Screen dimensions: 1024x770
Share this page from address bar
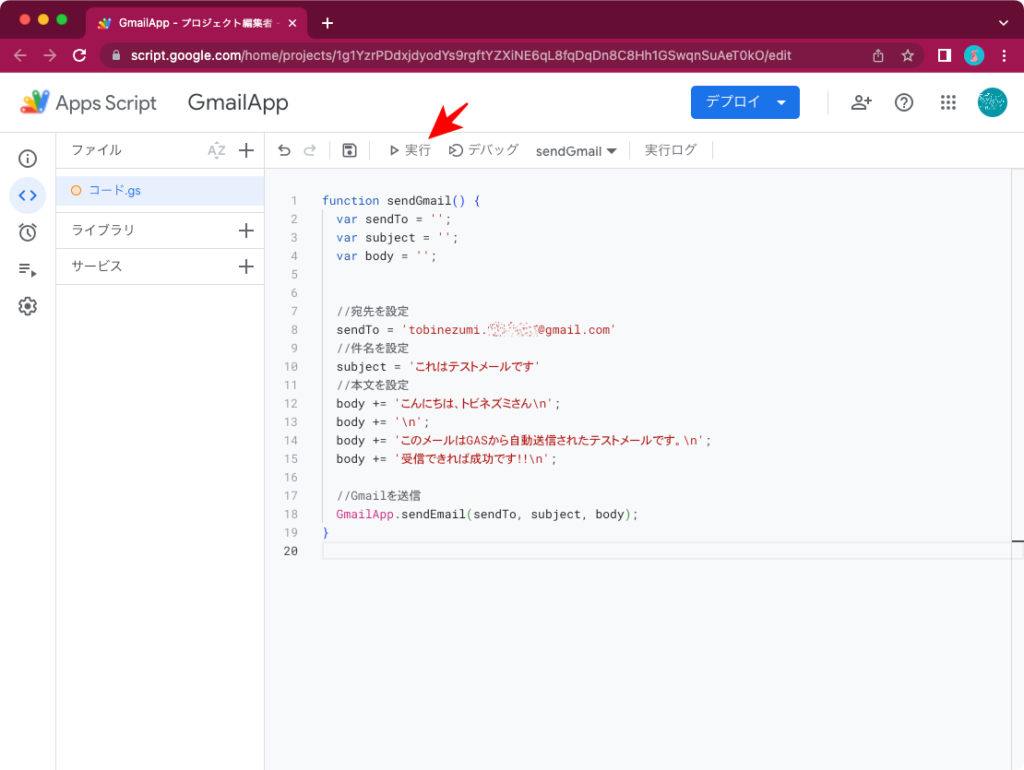tap(878, 56)
